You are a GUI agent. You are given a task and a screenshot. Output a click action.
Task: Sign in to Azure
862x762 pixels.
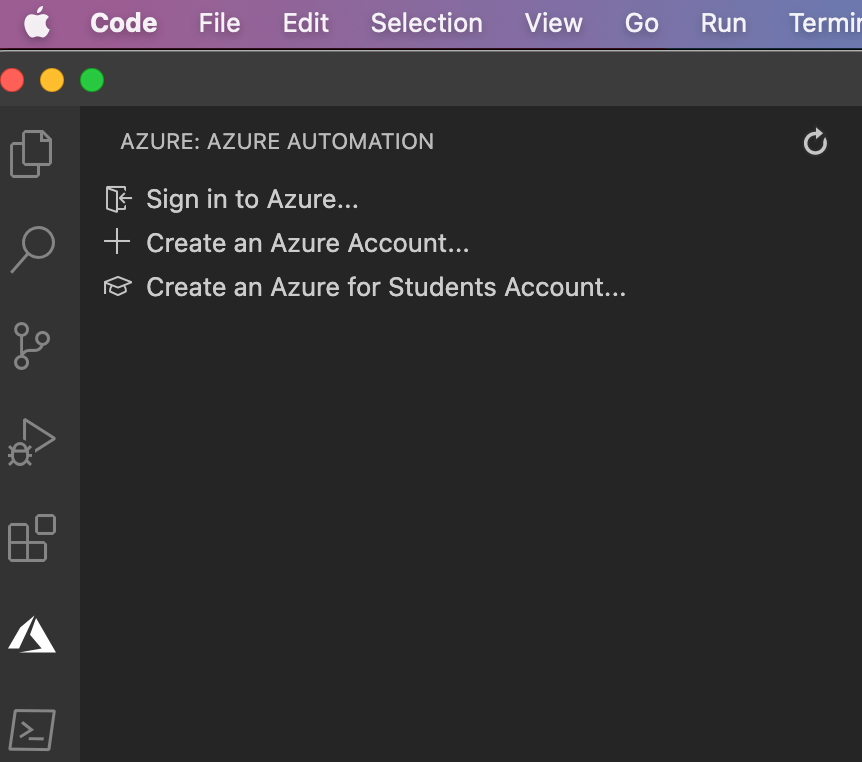tap(252, 199)
